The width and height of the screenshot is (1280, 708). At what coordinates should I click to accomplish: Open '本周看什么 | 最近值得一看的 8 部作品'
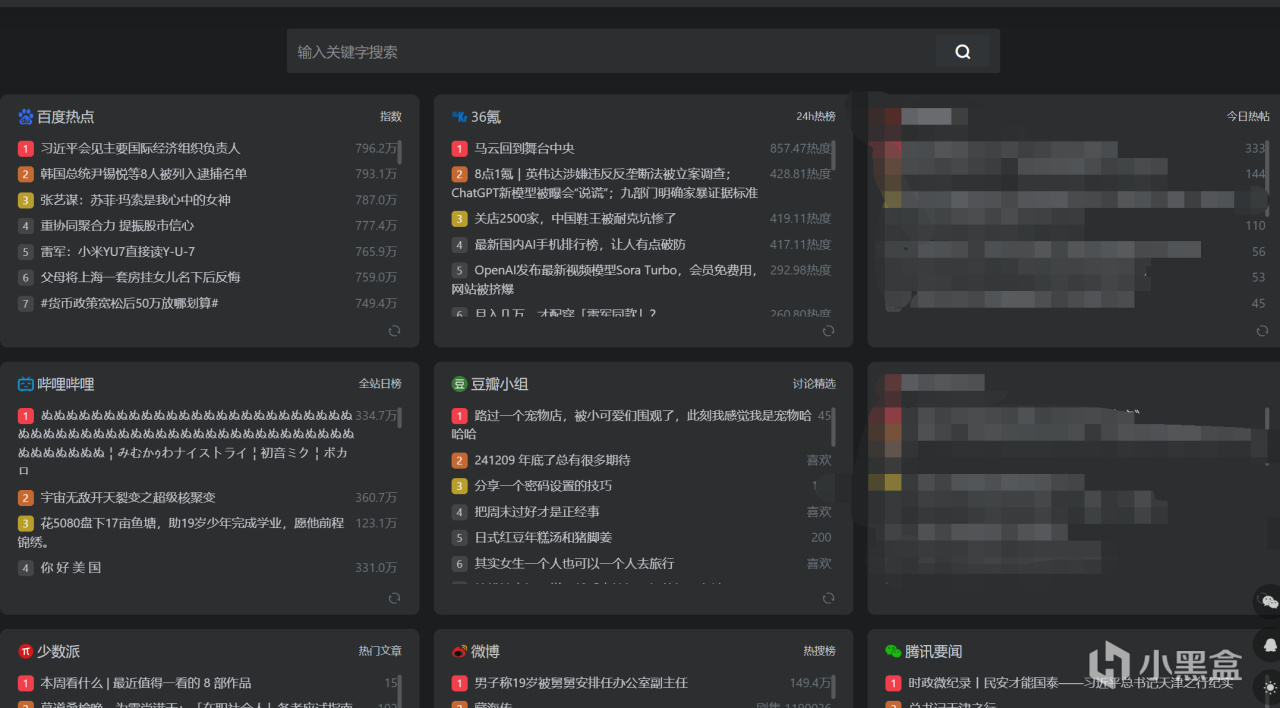(145, 683)
